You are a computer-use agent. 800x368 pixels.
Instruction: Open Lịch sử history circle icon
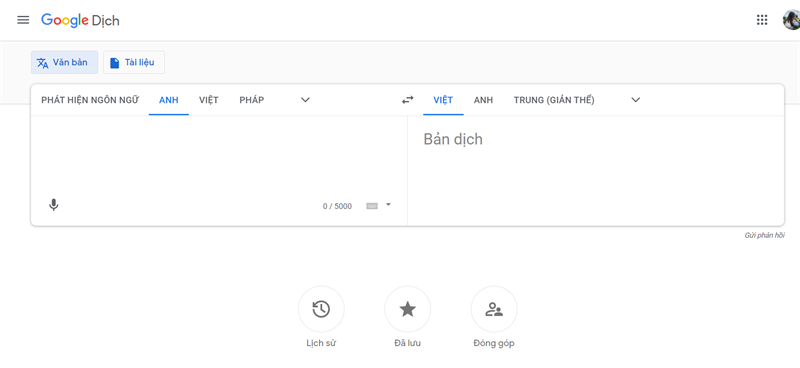(x=321, y=309)
